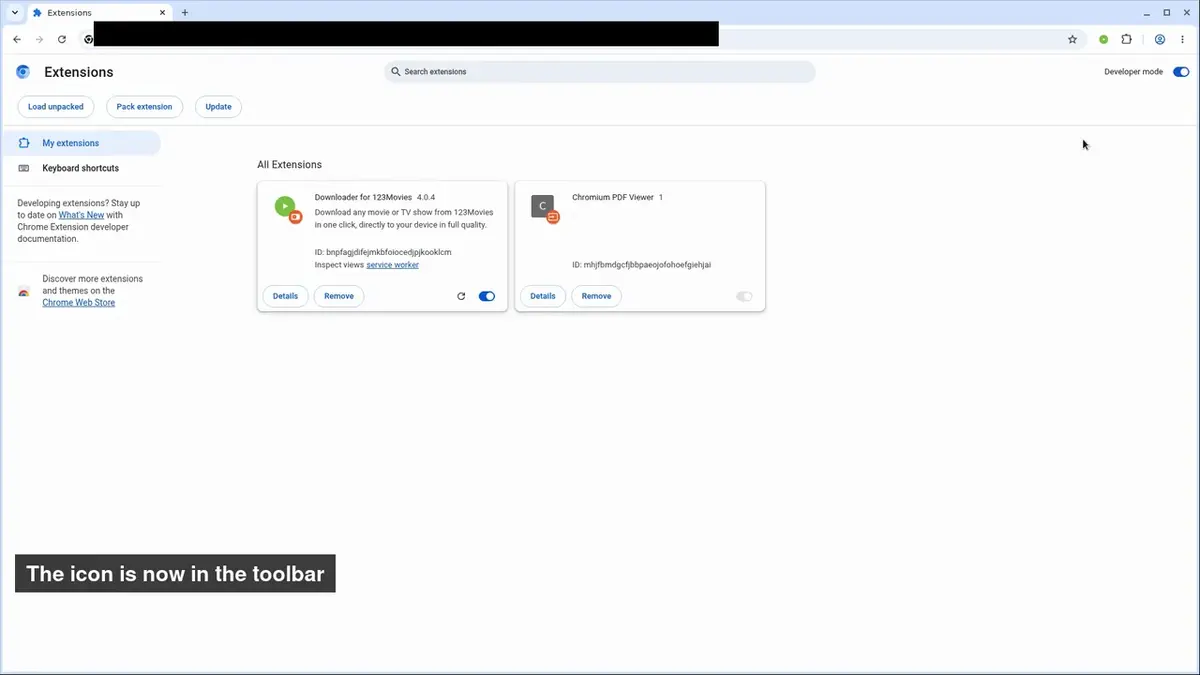Screen dimensions: 1200x675
Task: Click the browser back arrow
Action: click(17, 39)
